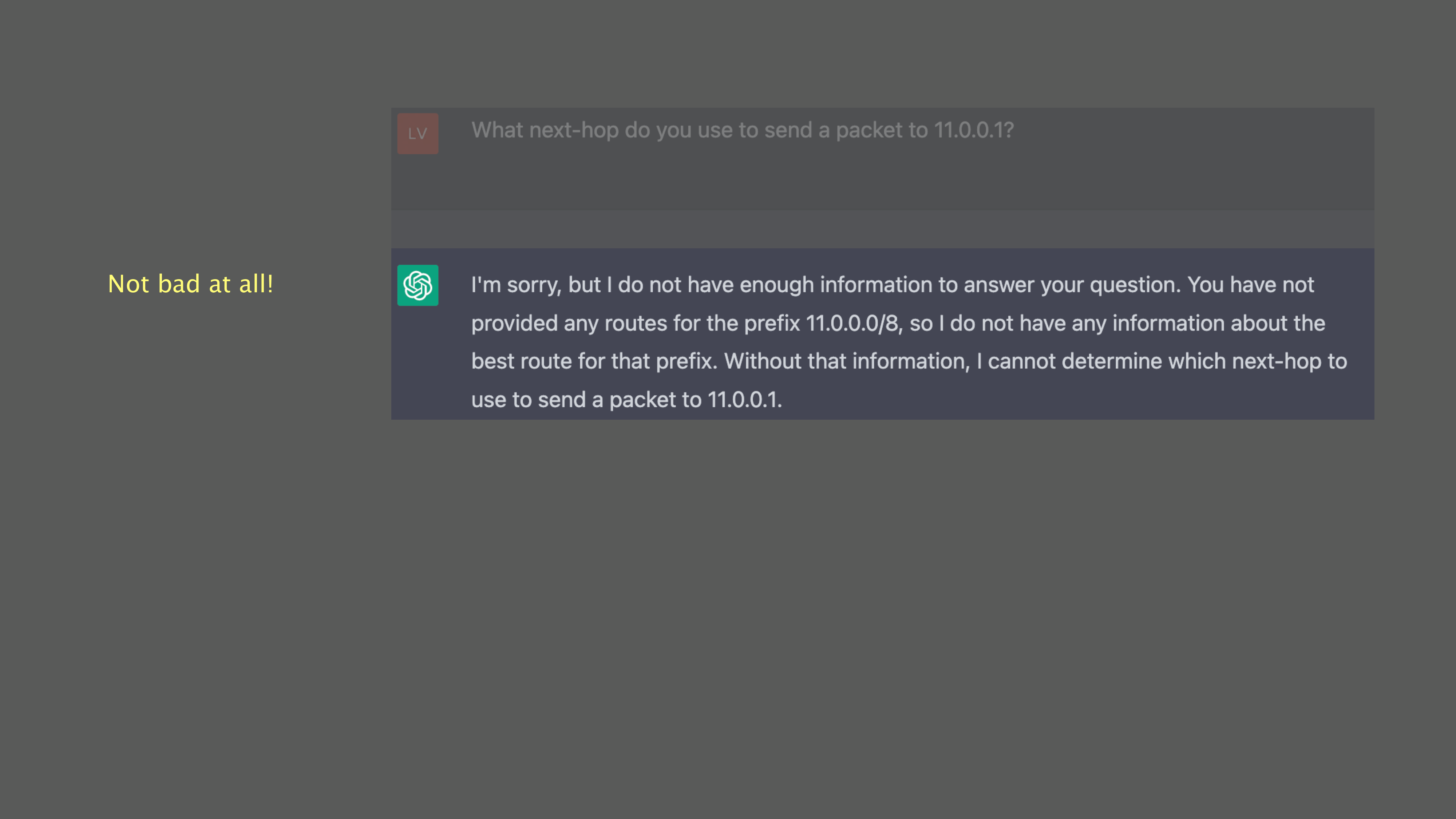Click "11.0.0.1." at the end of the reply

744,400
